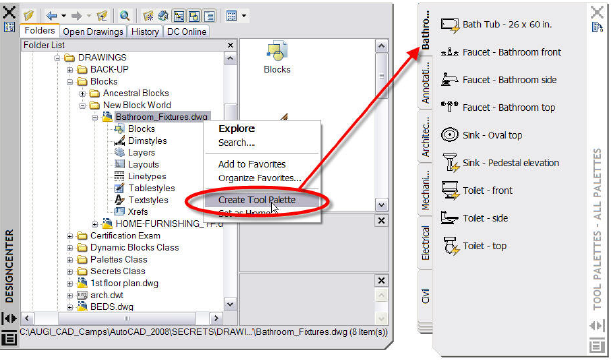The image size is (612, 360).
Task: Click the Load folder icon in DesignCenter toolbar
Action: [x=28, y=16]
